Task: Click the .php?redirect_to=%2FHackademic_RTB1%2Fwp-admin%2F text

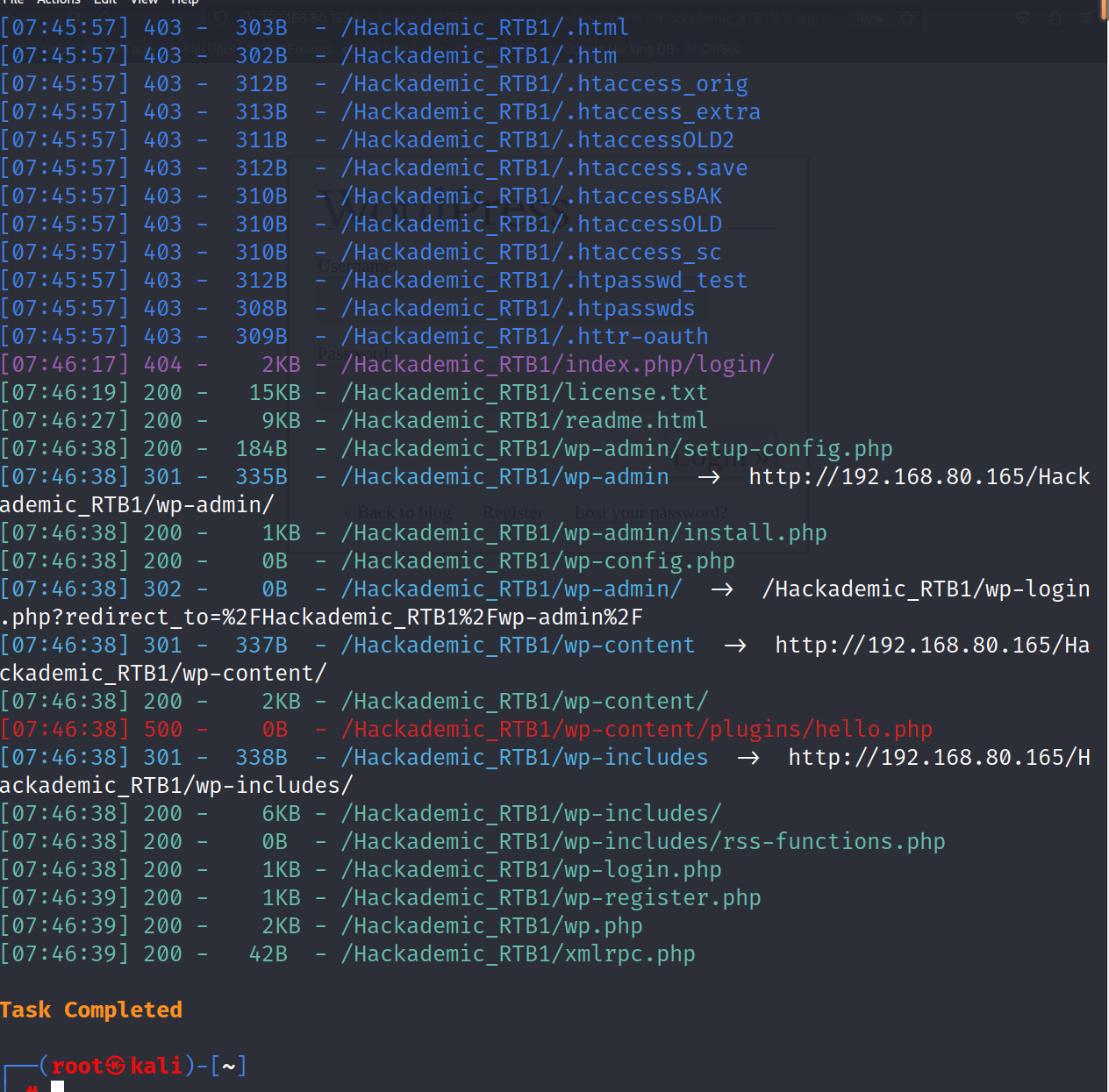Action: 321,617
